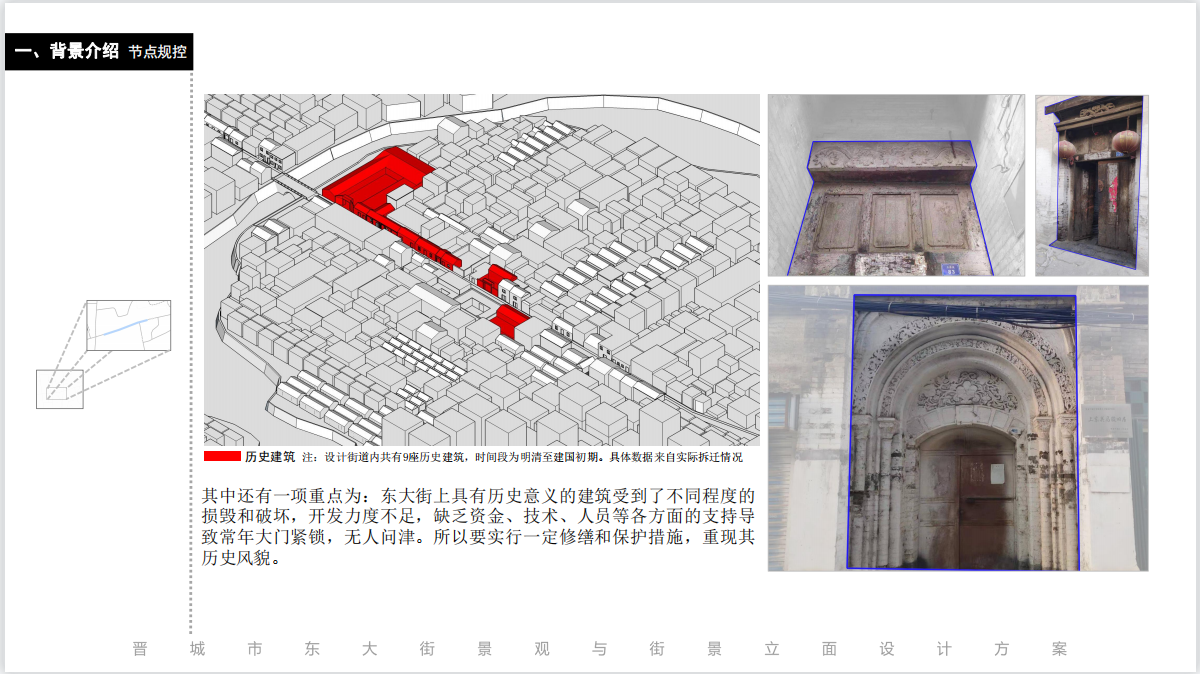Click the red 历史建筑 legend swatch
The height and width of the screenshot is (674, 1200).
(222, 456)
